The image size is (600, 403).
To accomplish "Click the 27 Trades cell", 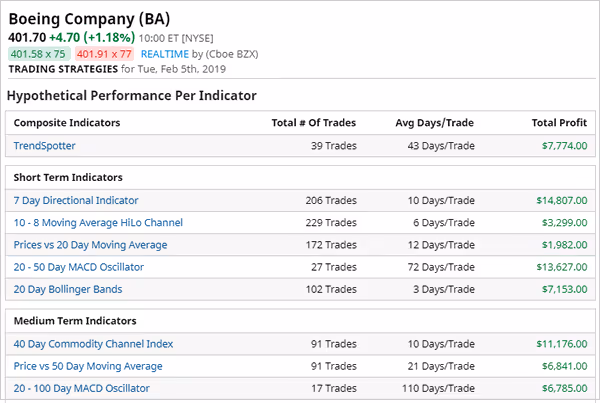I will point(334,267).
